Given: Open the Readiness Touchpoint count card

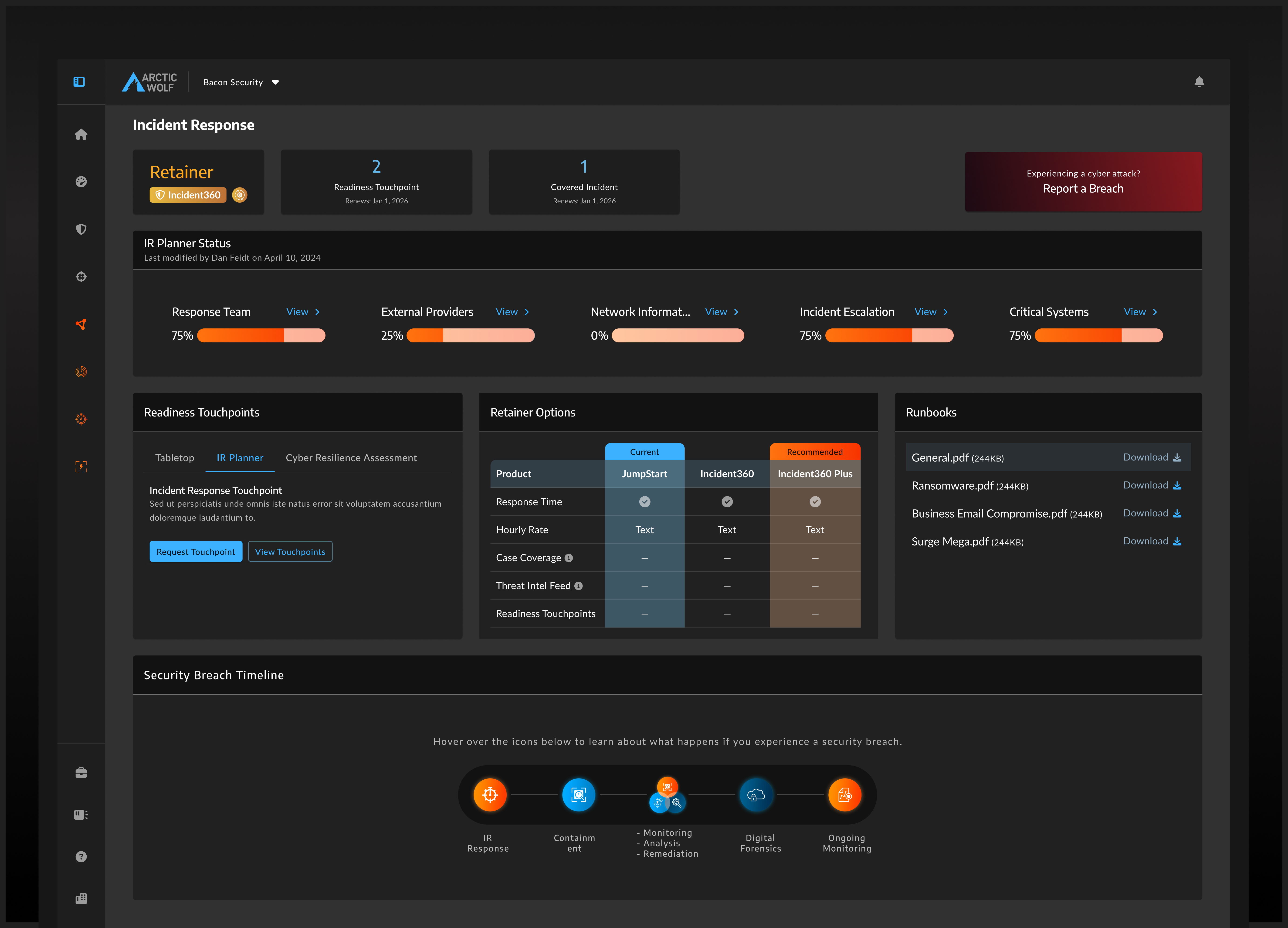Looking at the screenshot, I should (376, 182).
